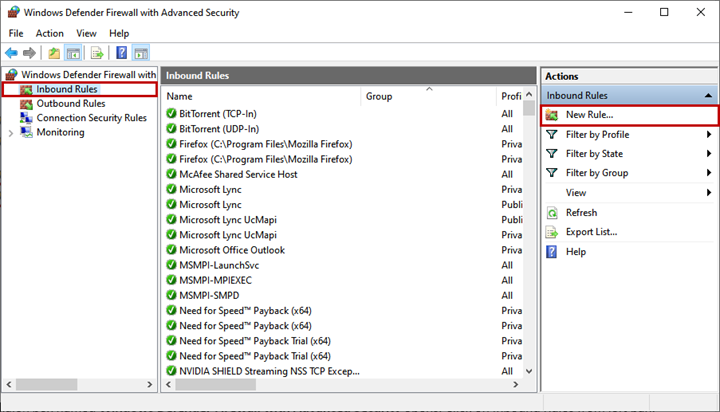Open the Help toolbar question-mark icon
Image resolution: width=720 pixels, height=412 pixels.
(122, 53)
